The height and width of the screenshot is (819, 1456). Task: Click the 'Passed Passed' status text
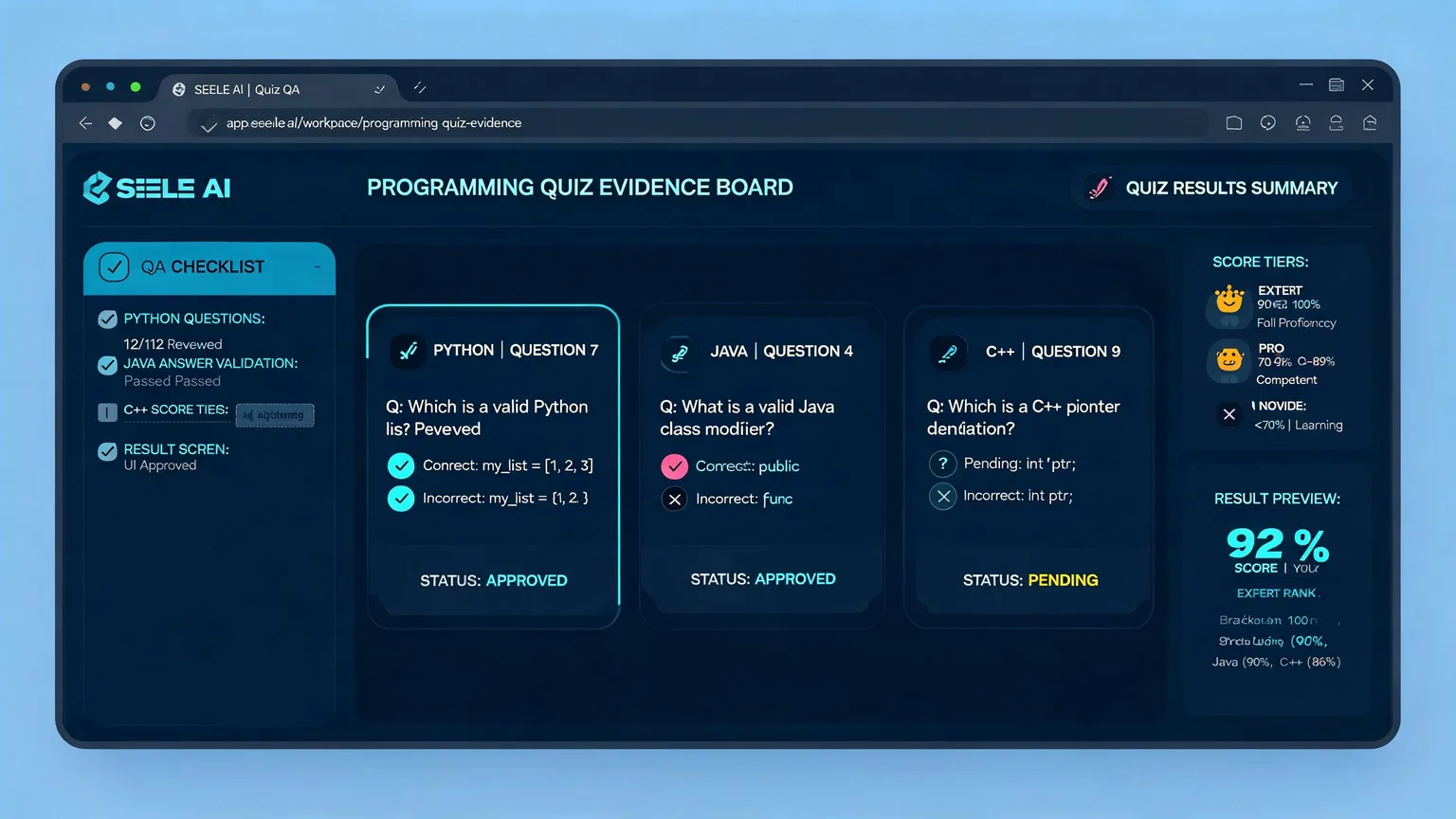tap(173, 381)
